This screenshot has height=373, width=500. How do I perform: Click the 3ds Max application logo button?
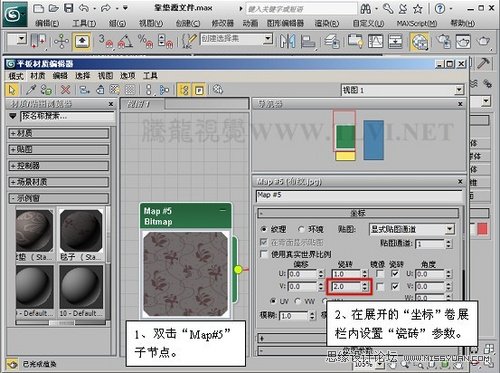(x=15, y=14)
